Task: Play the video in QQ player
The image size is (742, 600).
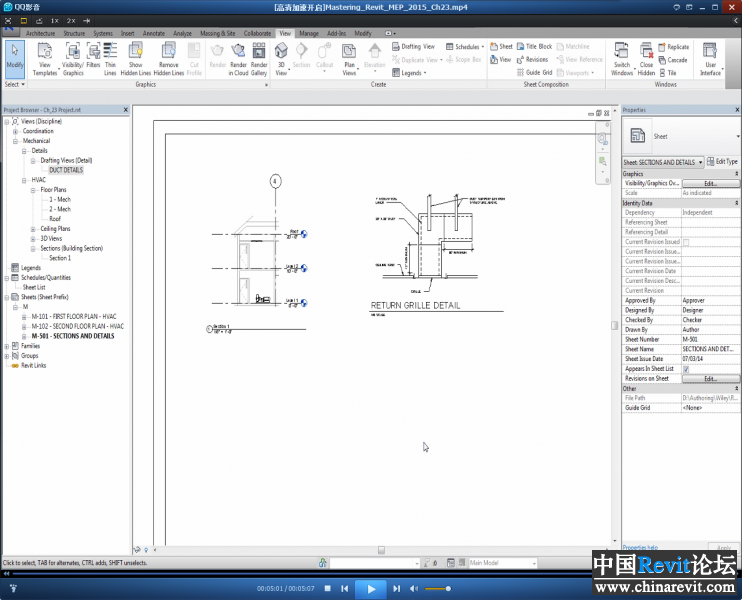Action: [371, 589]
